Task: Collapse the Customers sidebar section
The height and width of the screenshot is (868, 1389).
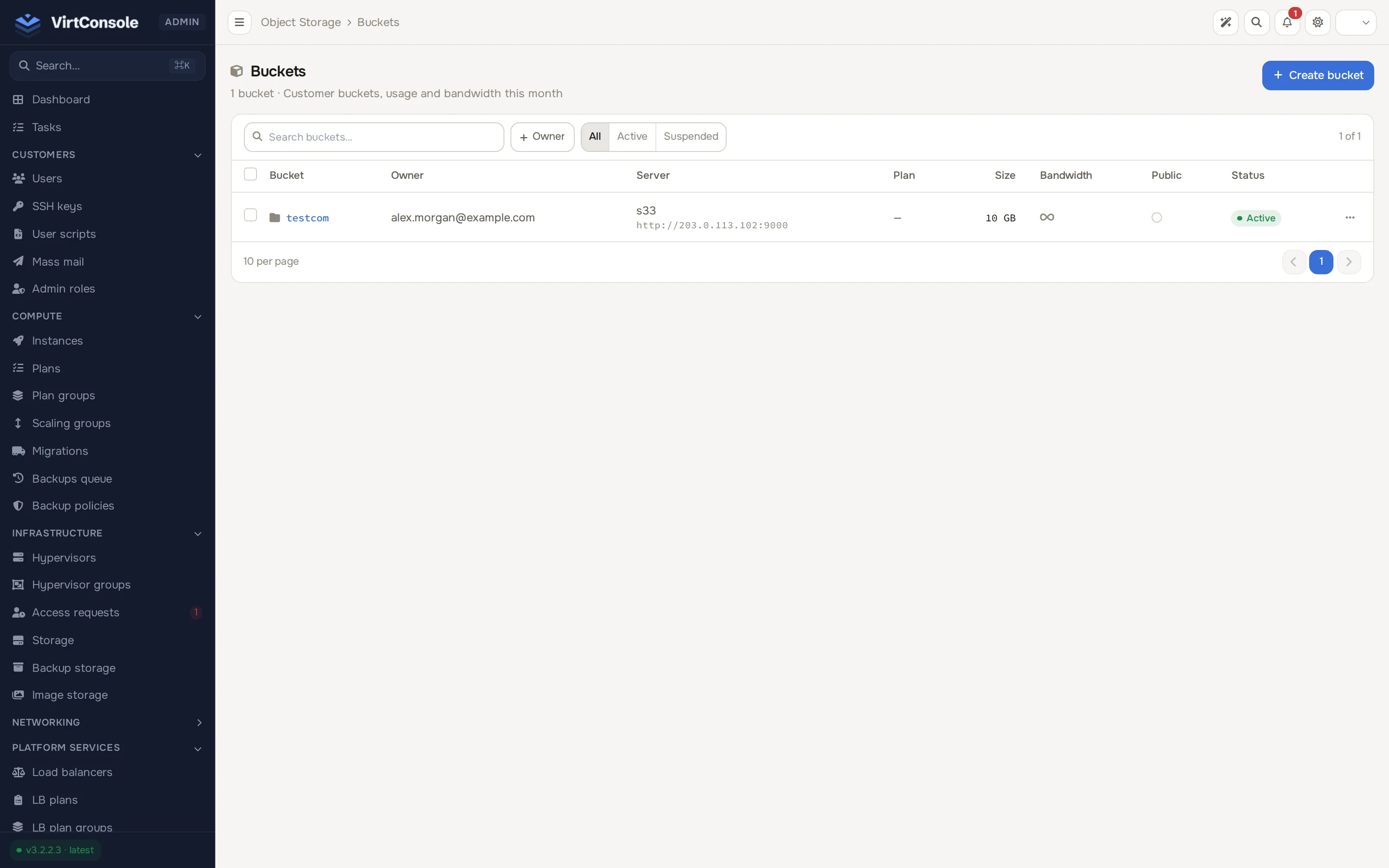Action: (197, 155)
